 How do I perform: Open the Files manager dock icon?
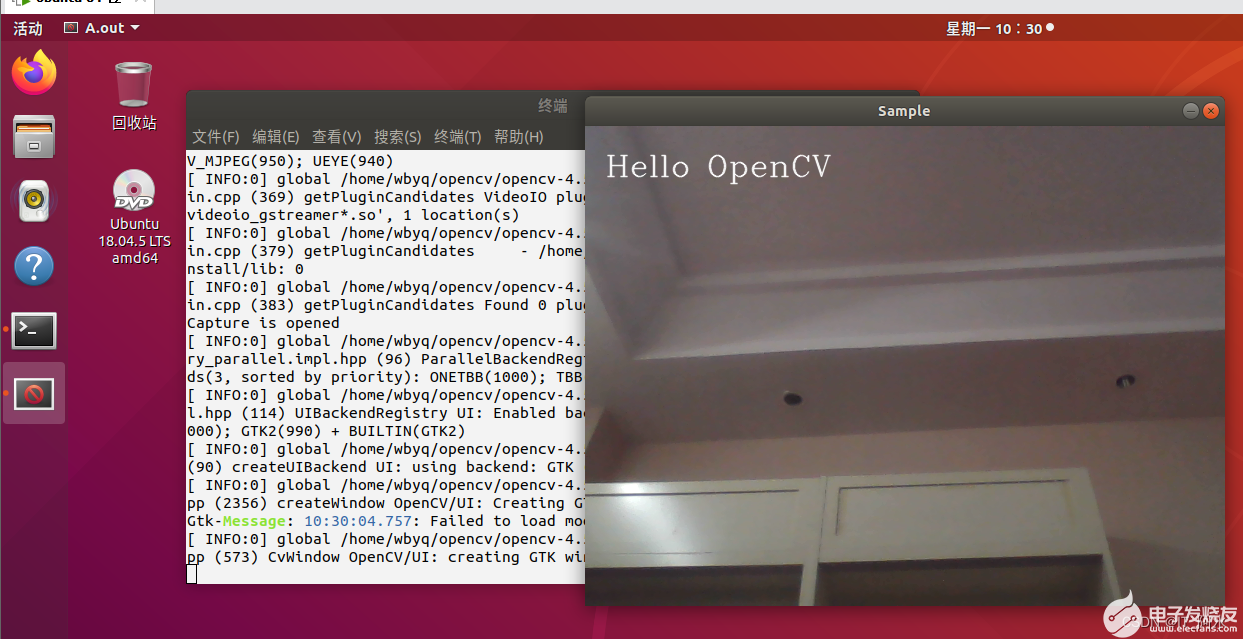(x=34, y=137)
